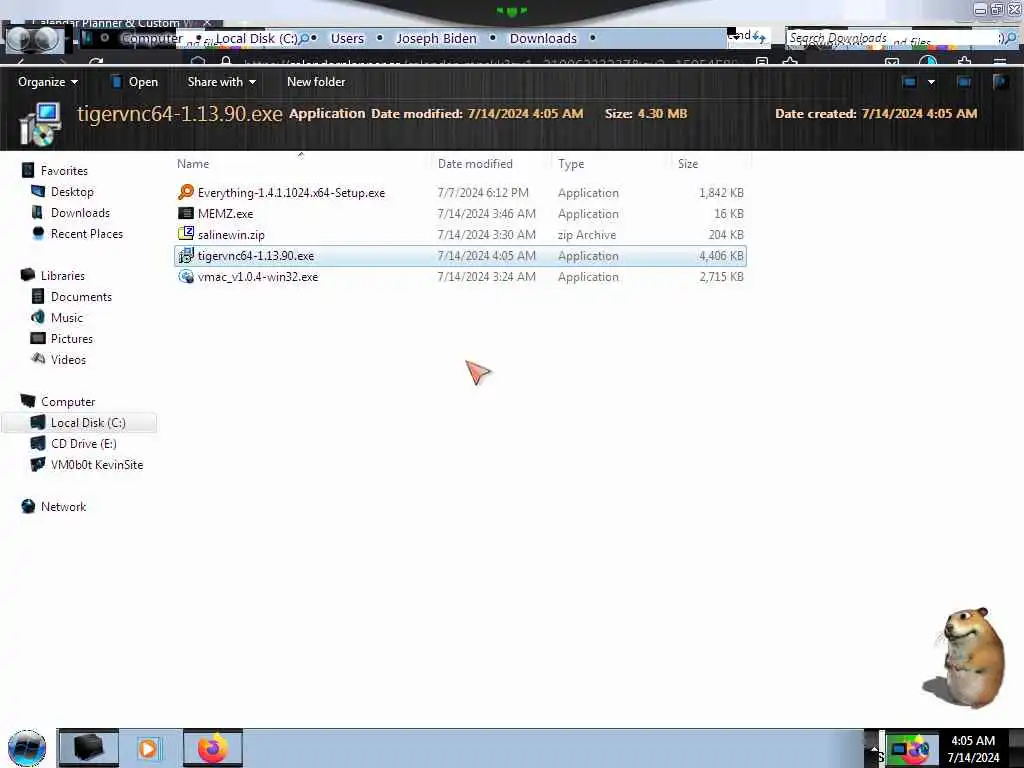Click the refresh icon in address bar
Screen dimensions: 1024x768
click(x=758, y=37)
